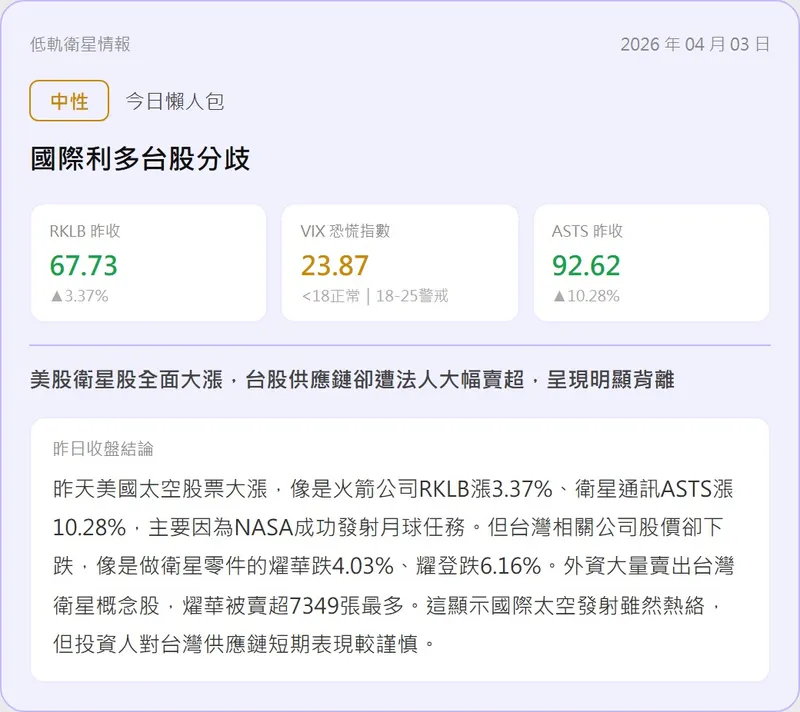Click the ASTS change ▲10.28%

(587, 296)
